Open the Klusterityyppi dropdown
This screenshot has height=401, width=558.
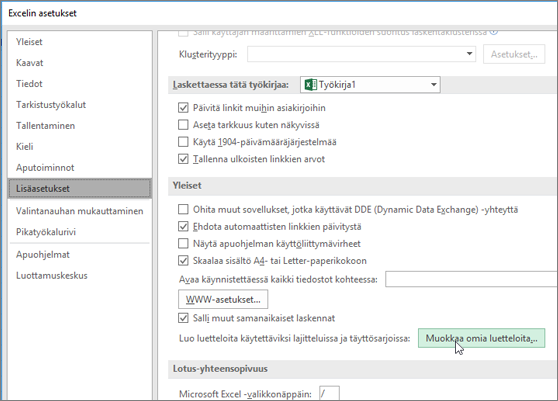point(362,54)
